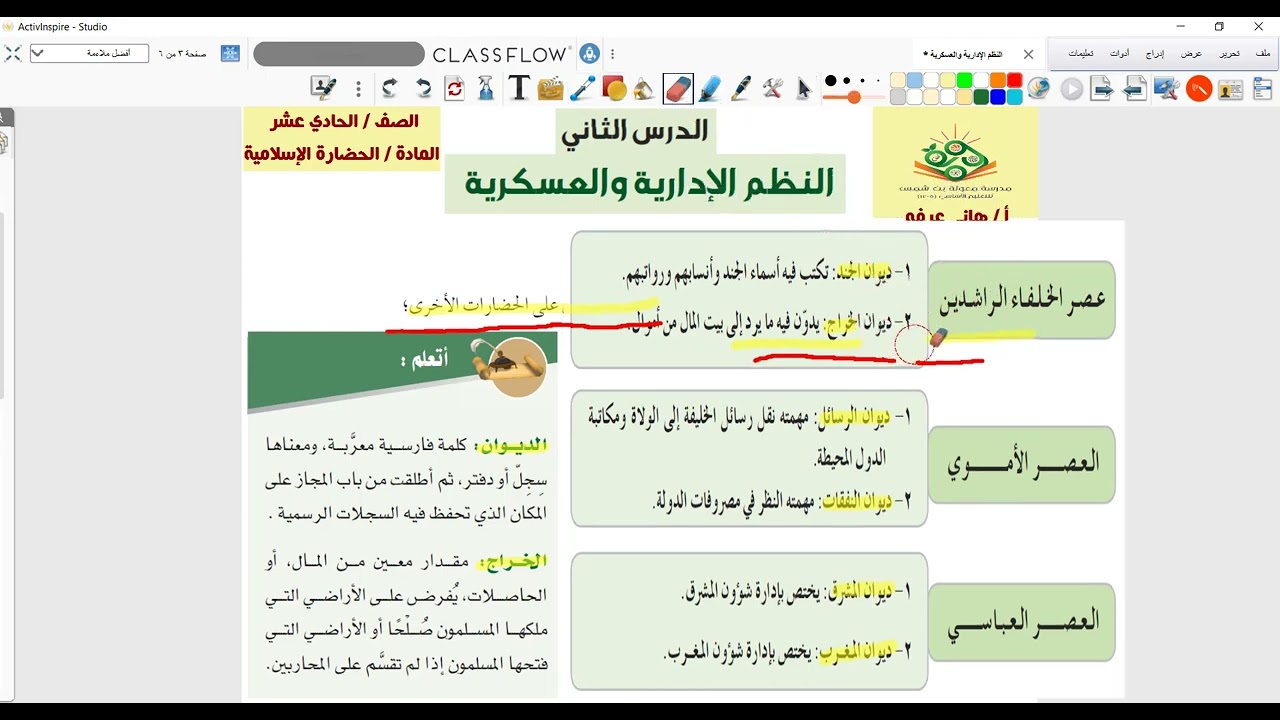
Task: Pick the bright green color swatch
Action: coord(964,80)
